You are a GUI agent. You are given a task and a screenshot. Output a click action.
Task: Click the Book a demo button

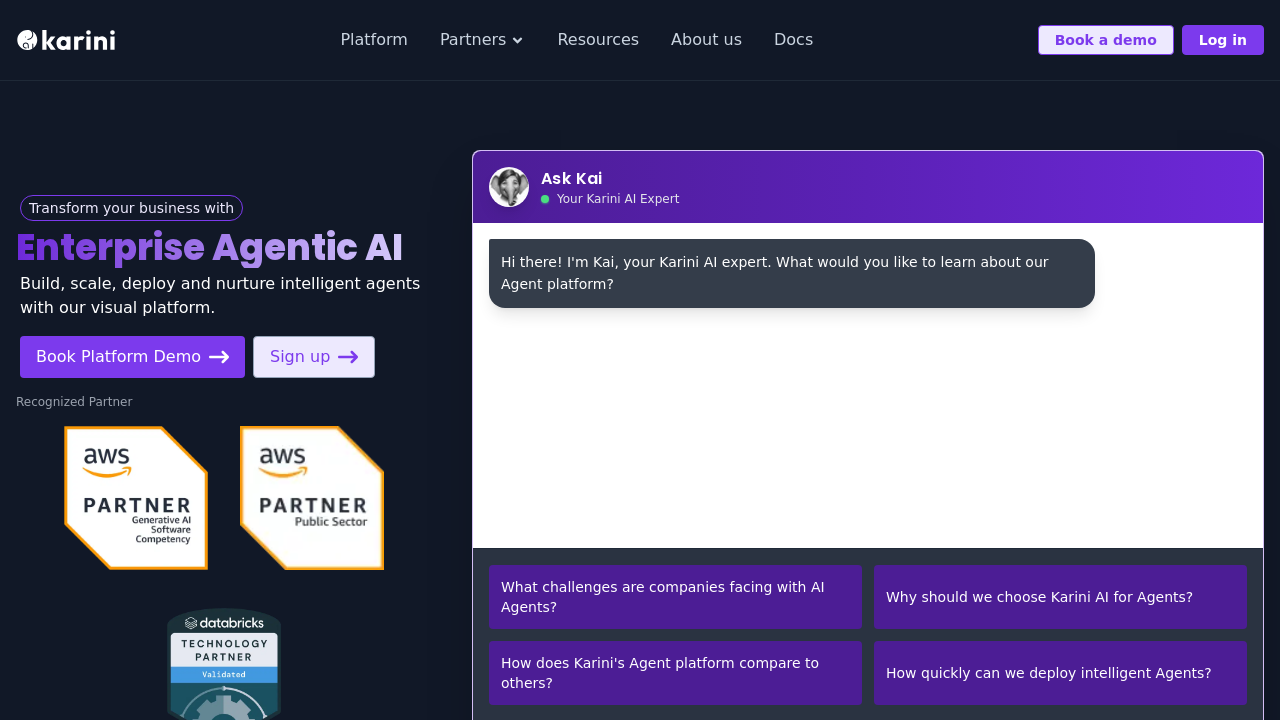(x=1105, y=40)
